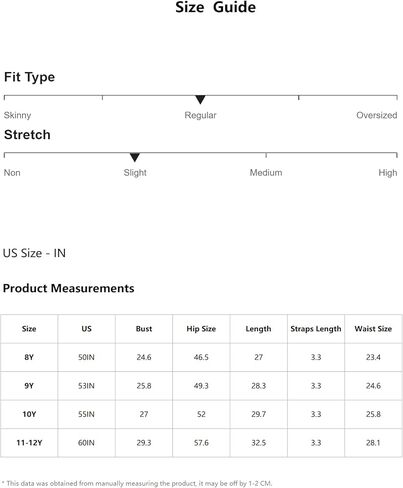The height and width of the screenshot is (488, 403).
Task: Click the Regular fit label
Action: coord(200,115)
